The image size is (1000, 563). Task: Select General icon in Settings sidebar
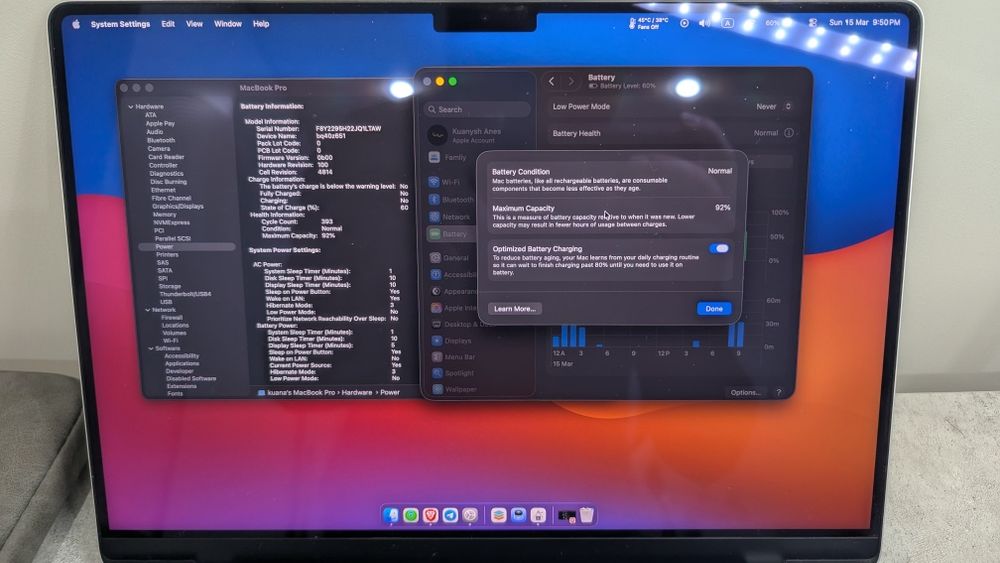pos(435,258)
